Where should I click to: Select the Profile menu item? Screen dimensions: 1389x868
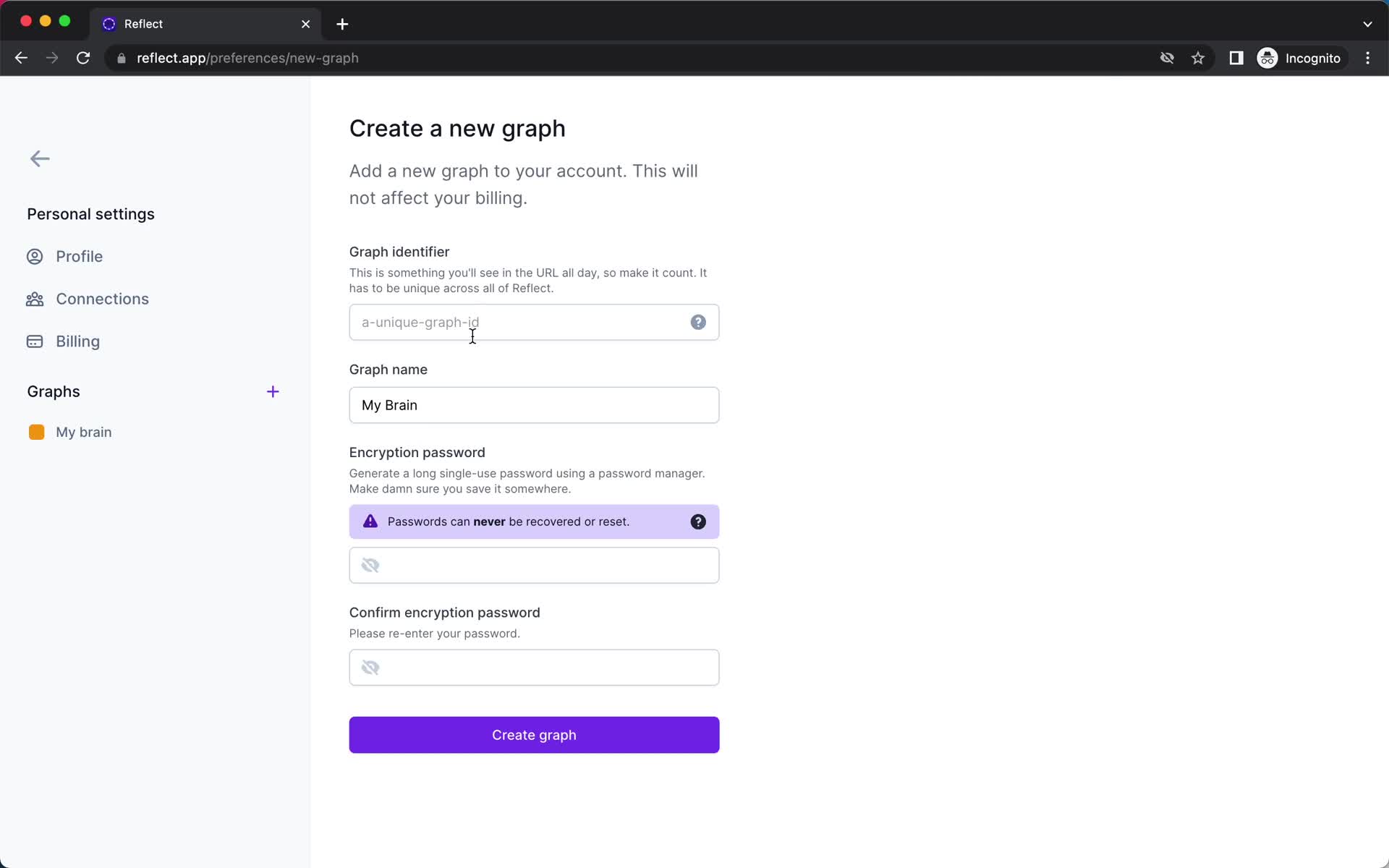click(79, 256)
